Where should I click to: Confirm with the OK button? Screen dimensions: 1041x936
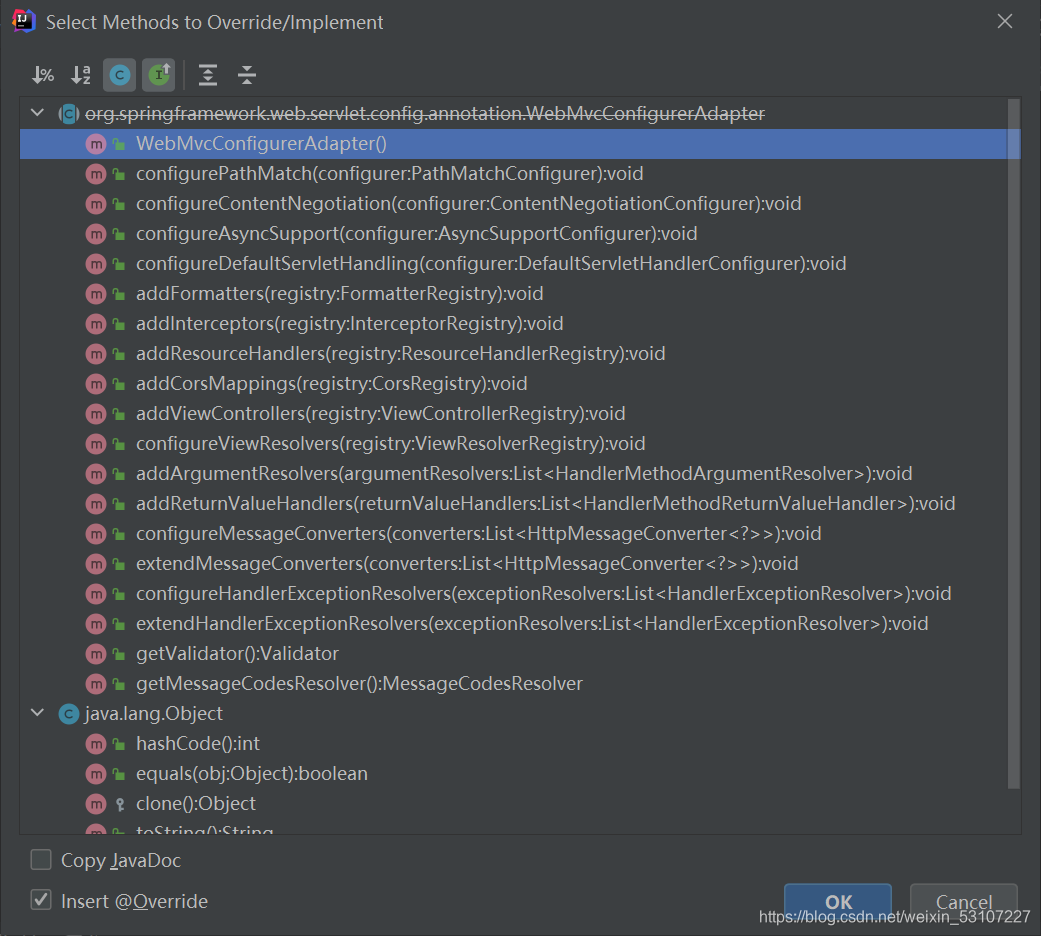[838, 902]
